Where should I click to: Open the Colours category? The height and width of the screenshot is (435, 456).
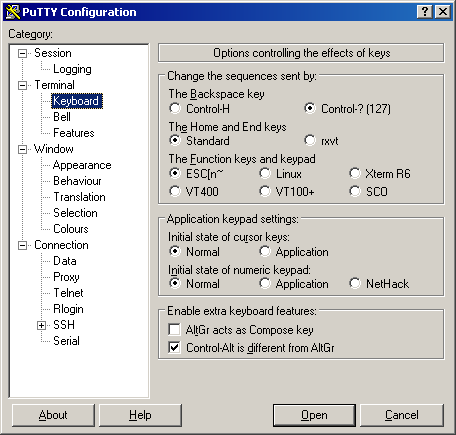coord(71,229)
